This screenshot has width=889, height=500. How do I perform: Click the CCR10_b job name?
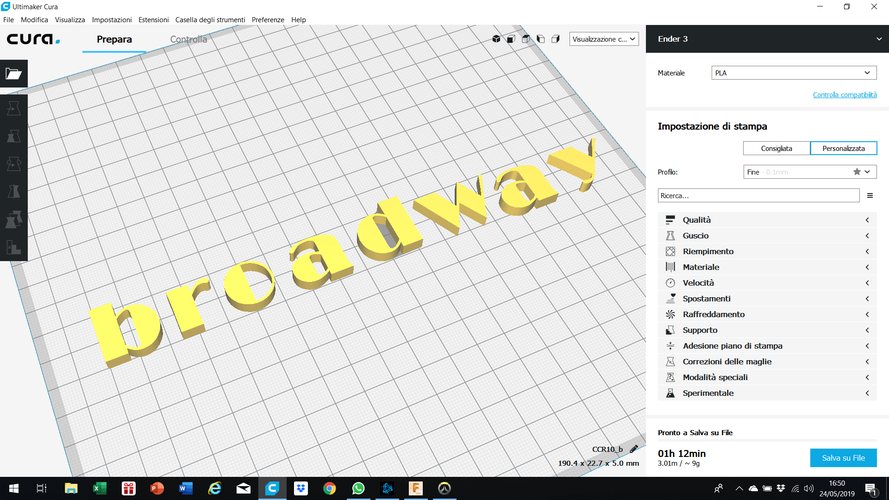607,449
